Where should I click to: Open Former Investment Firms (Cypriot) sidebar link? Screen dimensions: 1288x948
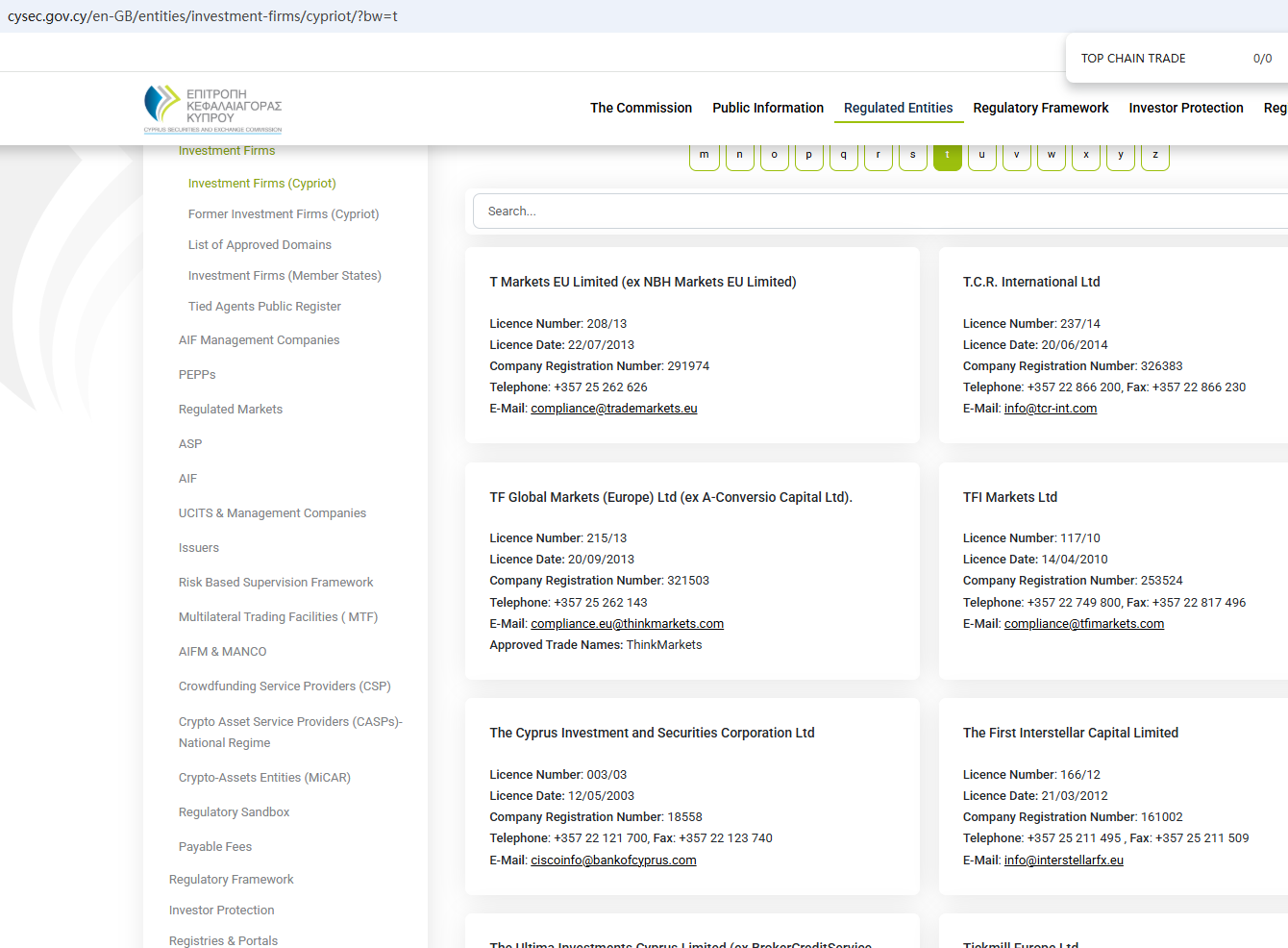coord(284,214)
